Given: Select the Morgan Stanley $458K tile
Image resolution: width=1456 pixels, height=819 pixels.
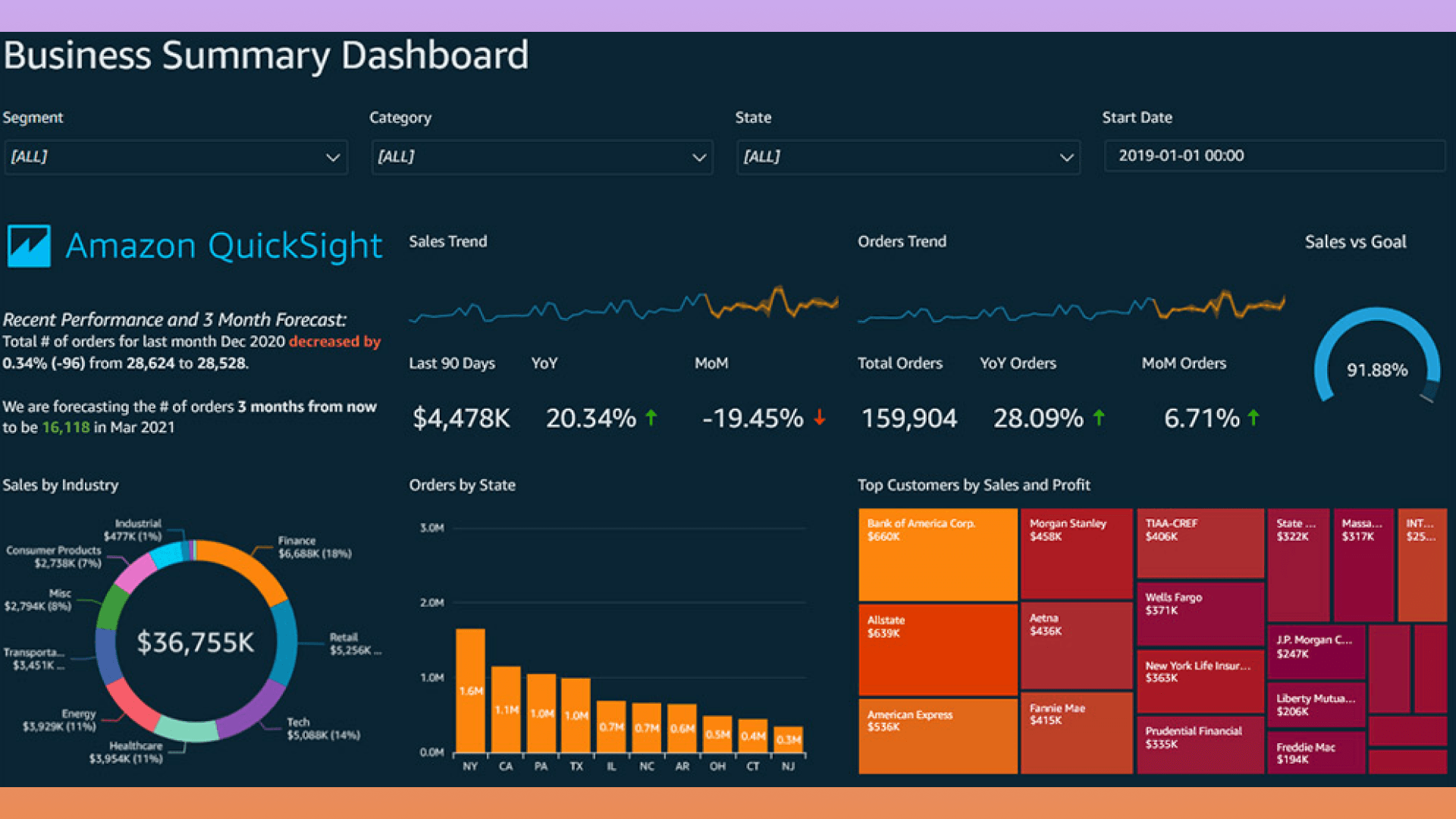Looking at the screenshot, I should 1077,554.
